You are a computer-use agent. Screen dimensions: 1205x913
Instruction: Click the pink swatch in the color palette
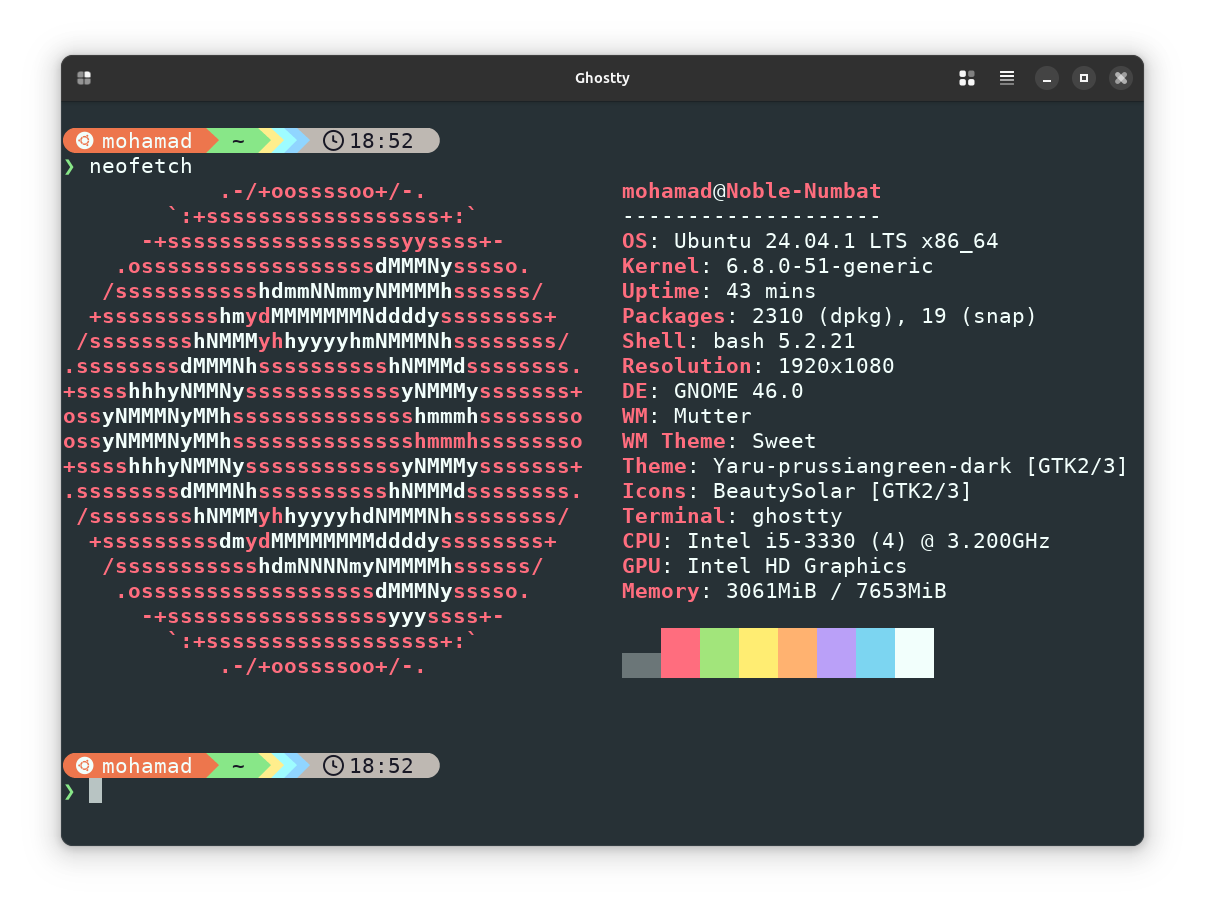pyautogui.click(x=680, y=652)
